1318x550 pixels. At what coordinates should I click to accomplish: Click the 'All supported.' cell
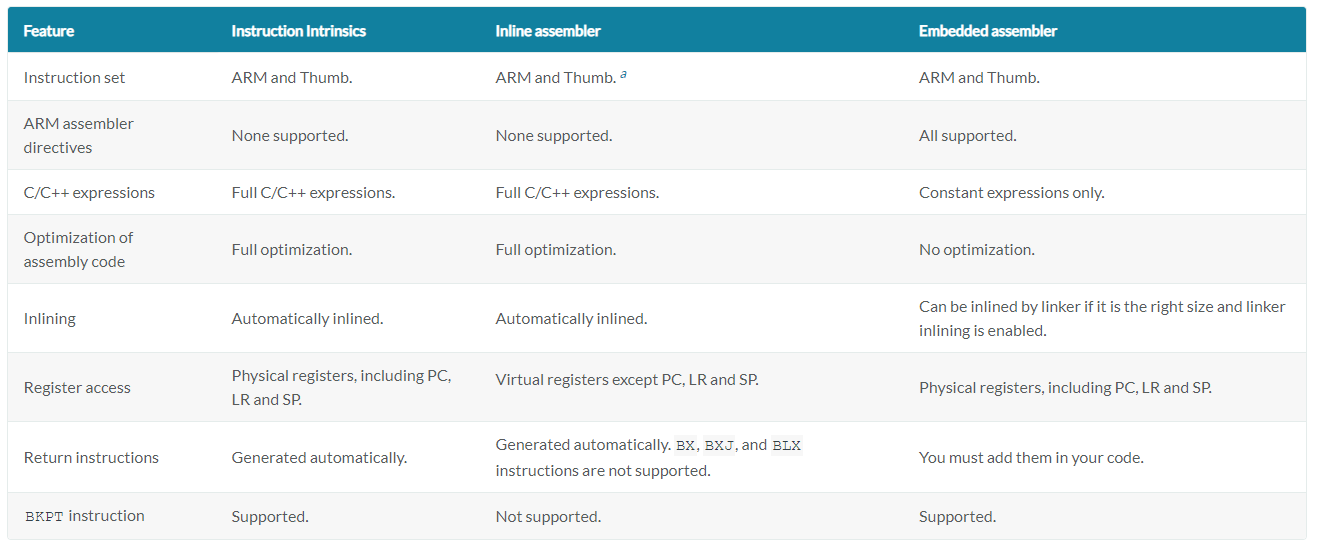(x=968, y=135)
